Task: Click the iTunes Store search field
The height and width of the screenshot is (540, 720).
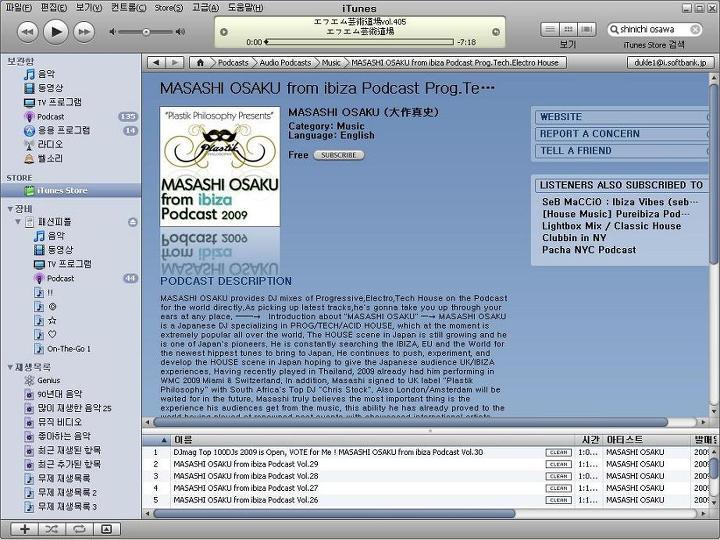Action: coord(653,29)
